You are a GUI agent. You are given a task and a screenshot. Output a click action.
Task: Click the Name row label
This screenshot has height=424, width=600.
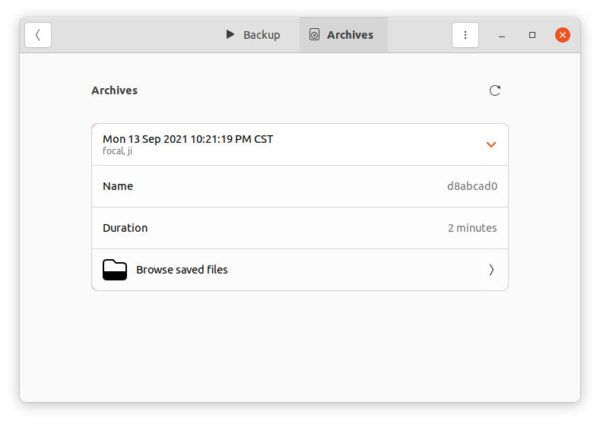coord(118,186)
